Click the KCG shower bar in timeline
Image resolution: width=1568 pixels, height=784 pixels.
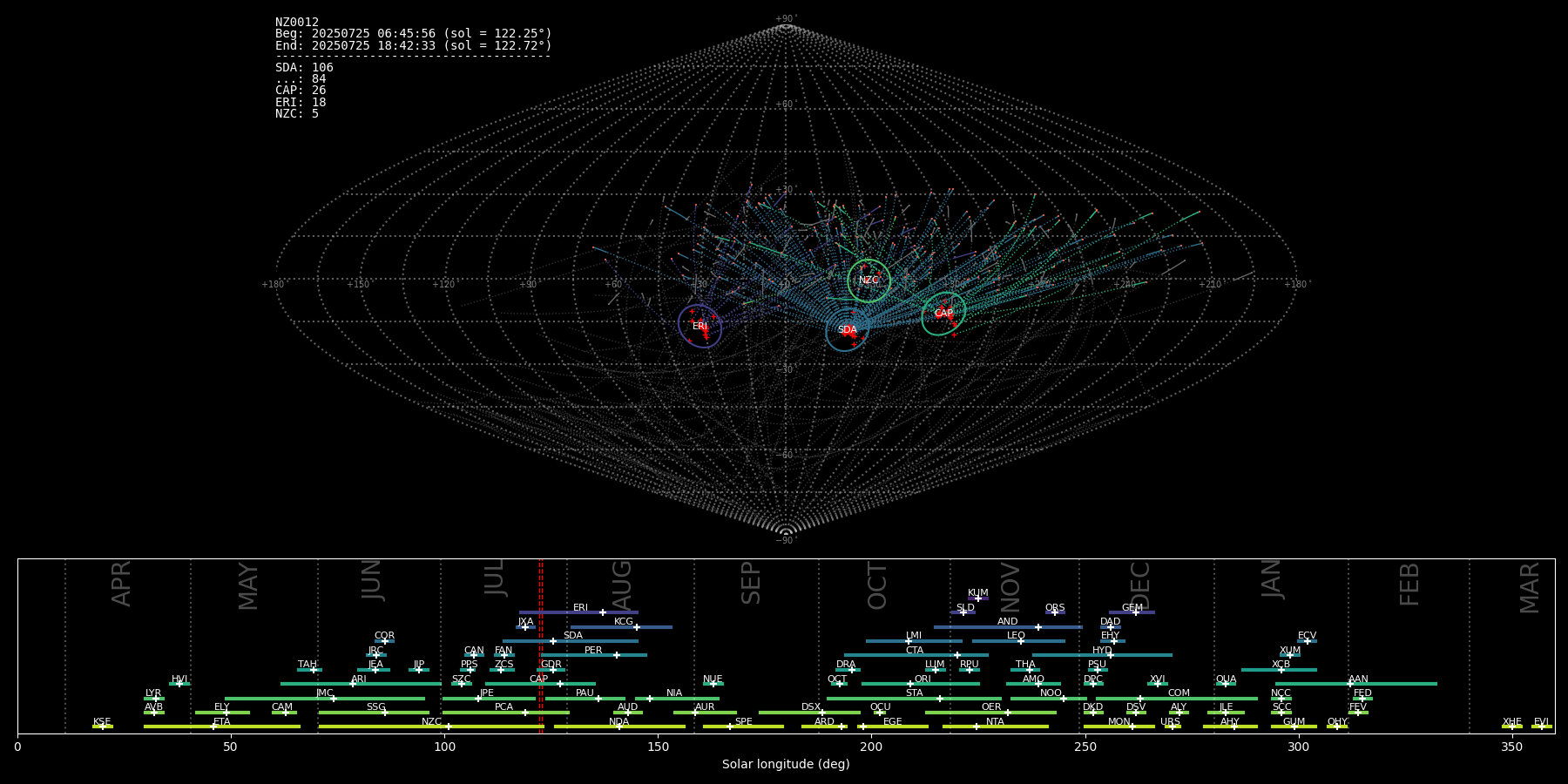point(621,626)
